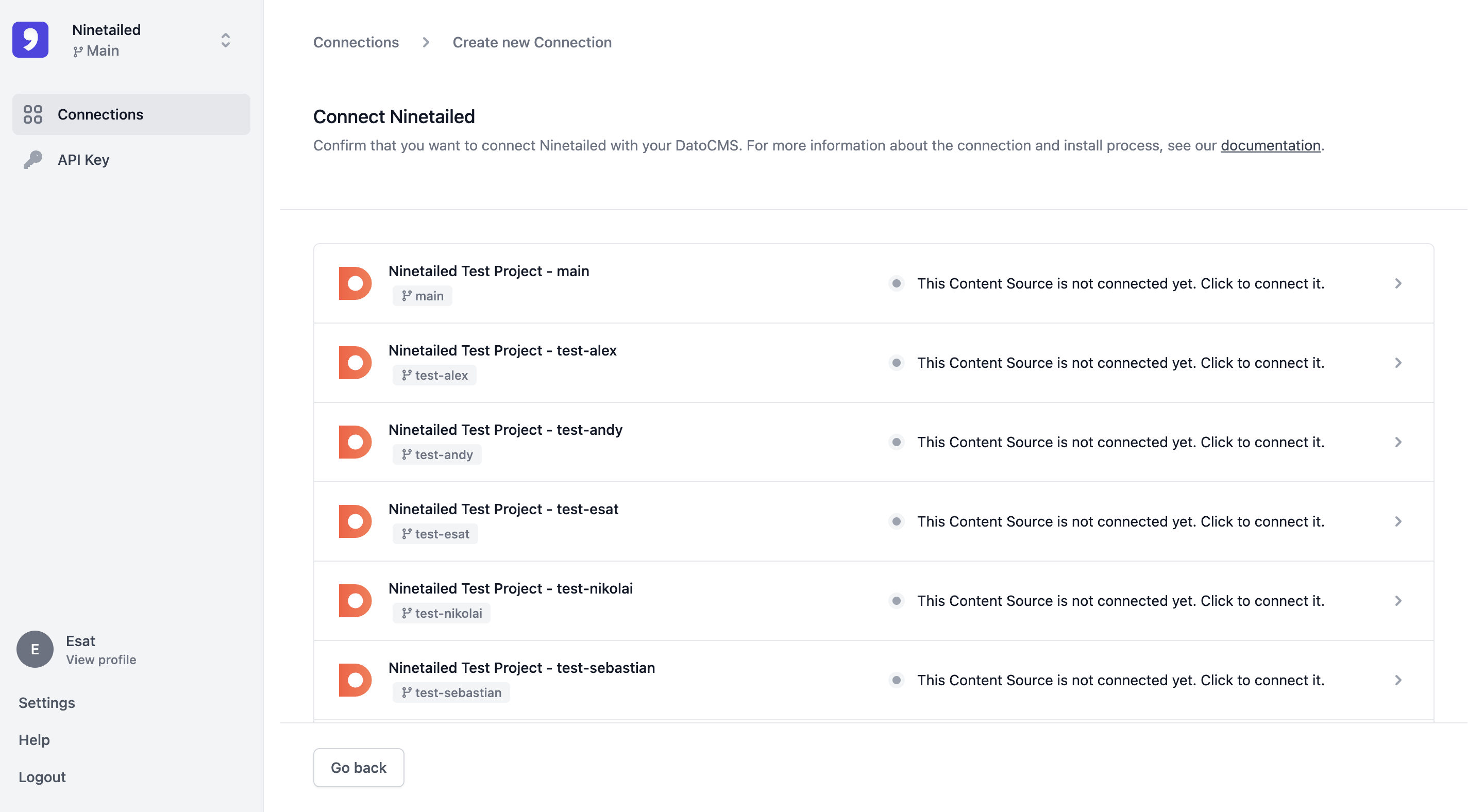Click status dot for test-alex project
Screen dimensions: 1484x812
pyautogui.click(x=897, y=363)
